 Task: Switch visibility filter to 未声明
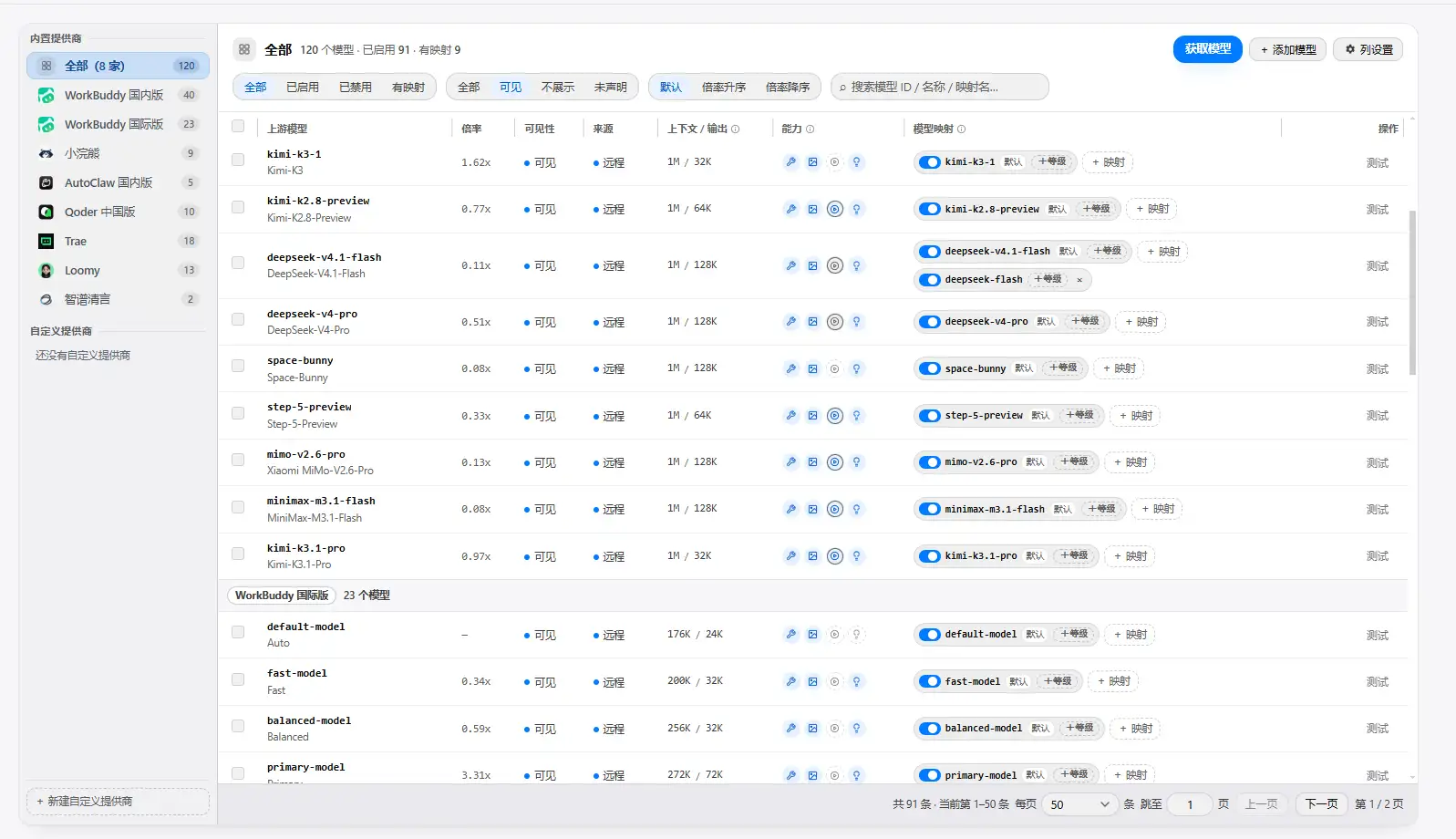(x=611, y=88)
